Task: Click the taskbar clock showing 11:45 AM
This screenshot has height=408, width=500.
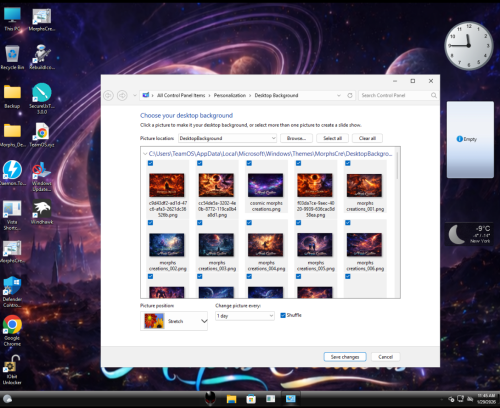Action: 486,399
